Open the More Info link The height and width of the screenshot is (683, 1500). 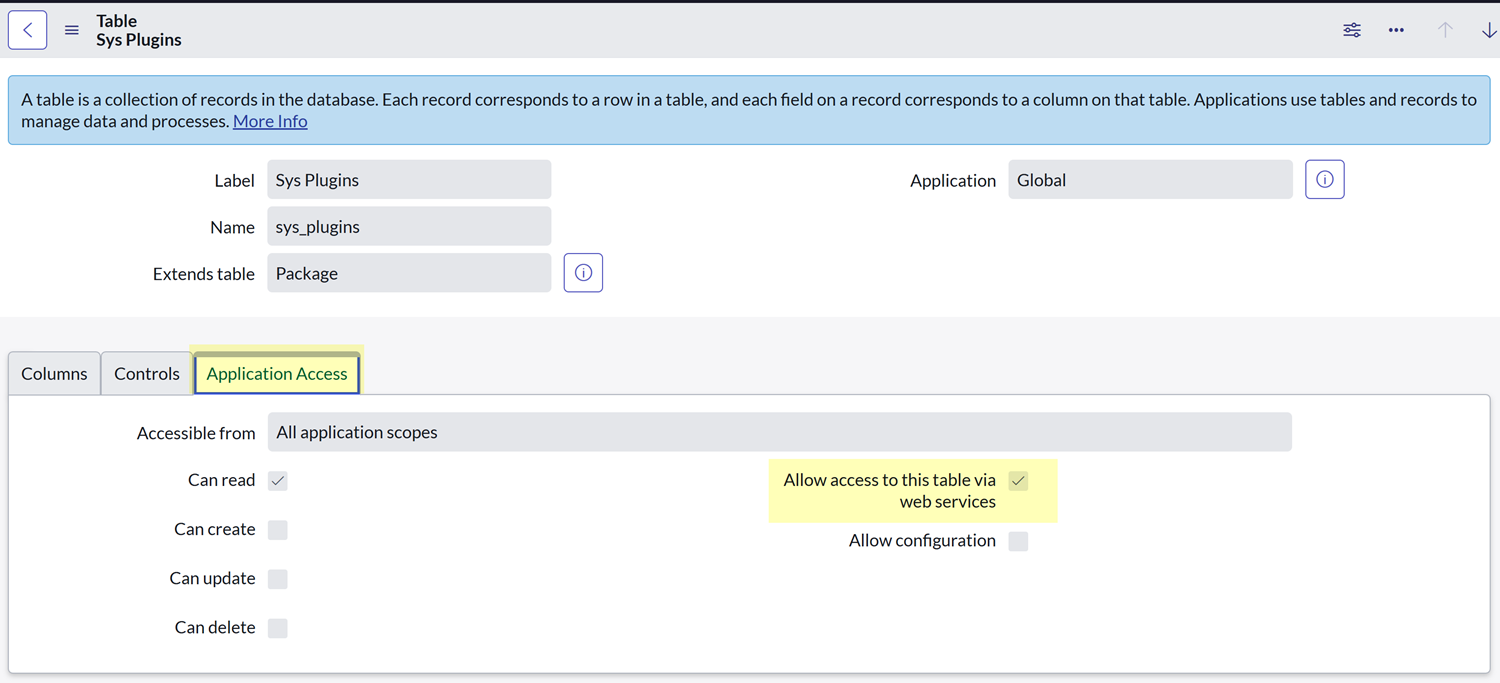coord(270,121)
